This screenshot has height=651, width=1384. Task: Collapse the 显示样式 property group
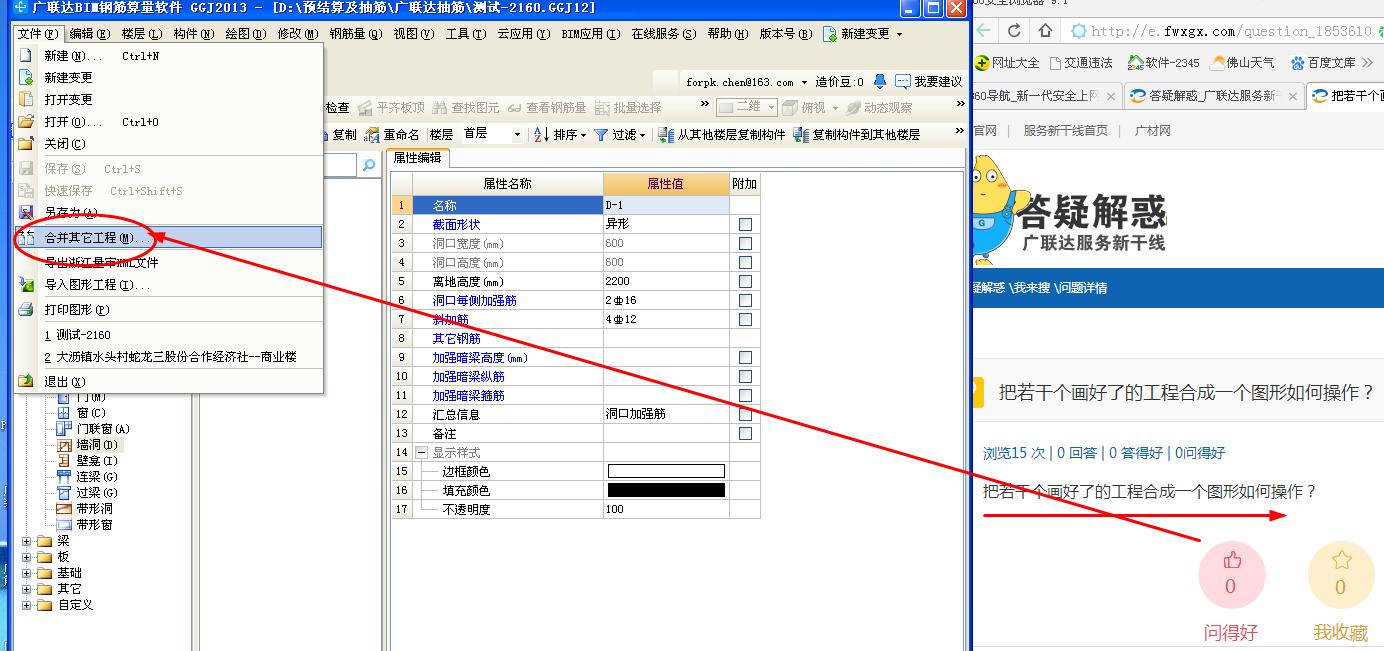coord(421,453)
